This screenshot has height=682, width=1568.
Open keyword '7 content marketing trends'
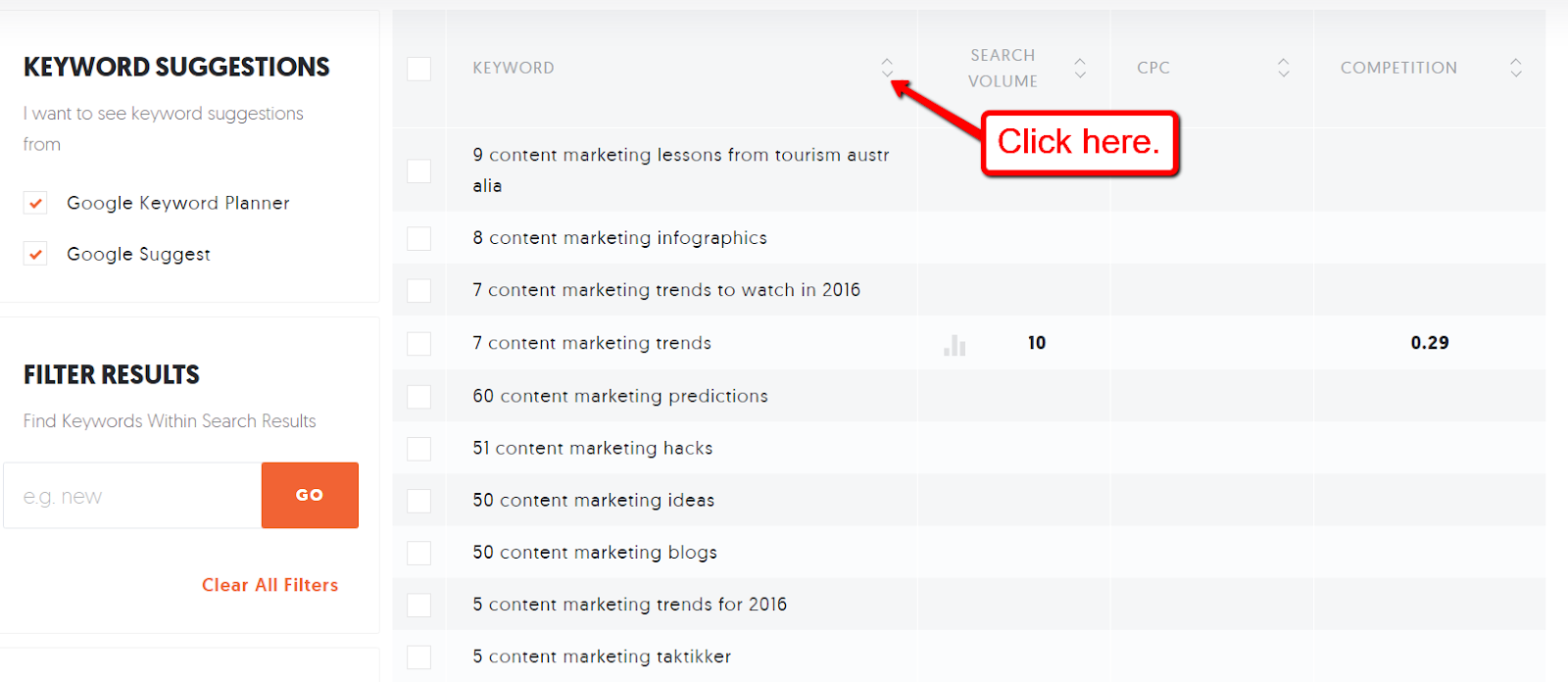pyautogui.click(x=592, y=343)
